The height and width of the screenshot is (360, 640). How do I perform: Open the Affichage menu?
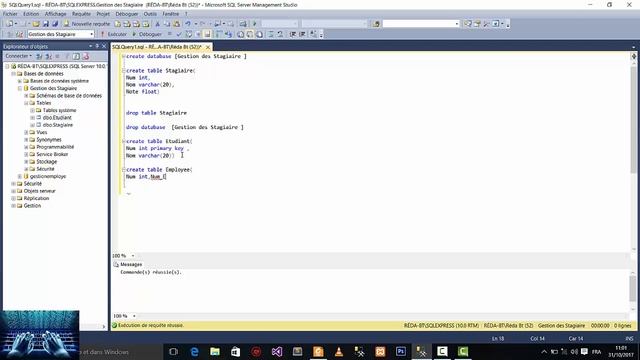tap(56, 14)
